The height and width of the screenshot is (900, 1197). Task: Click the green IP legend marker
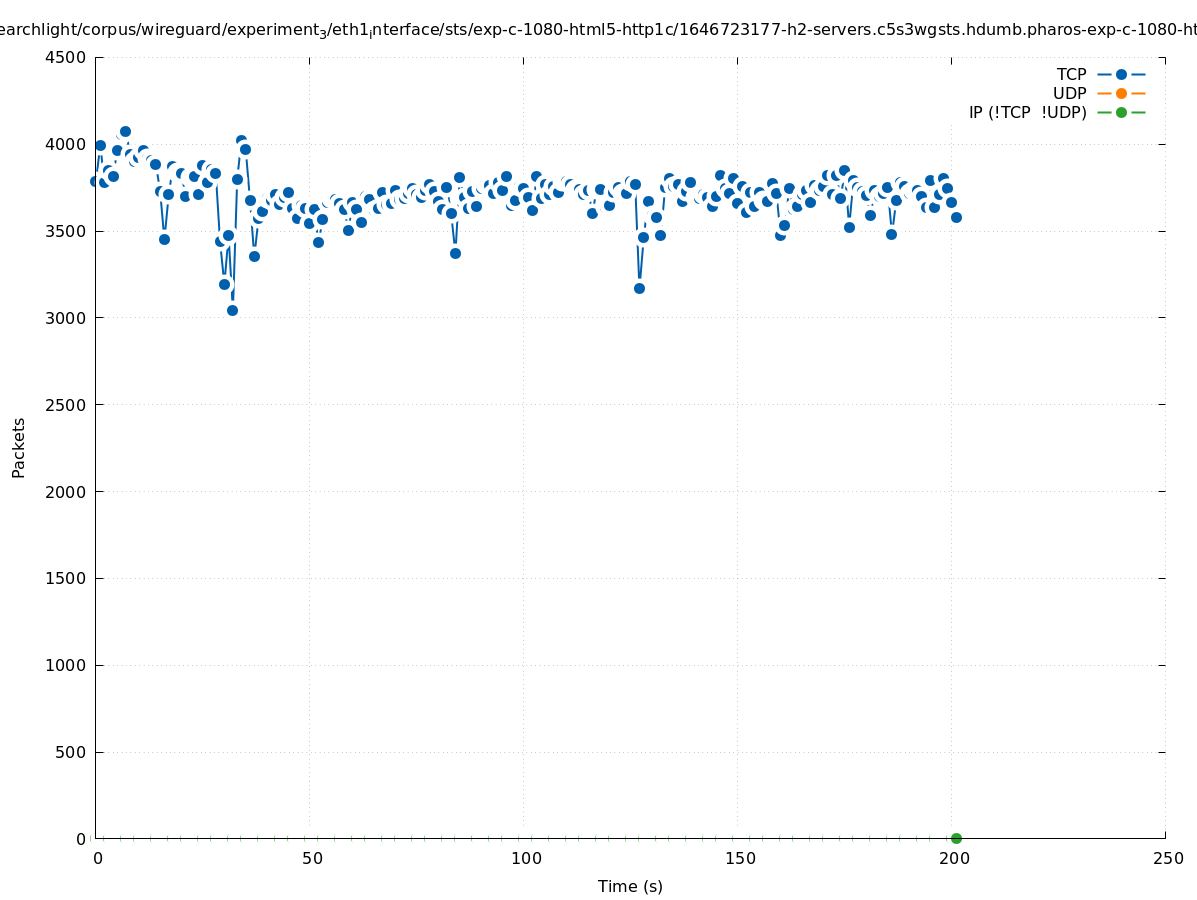coord(1121,112)
